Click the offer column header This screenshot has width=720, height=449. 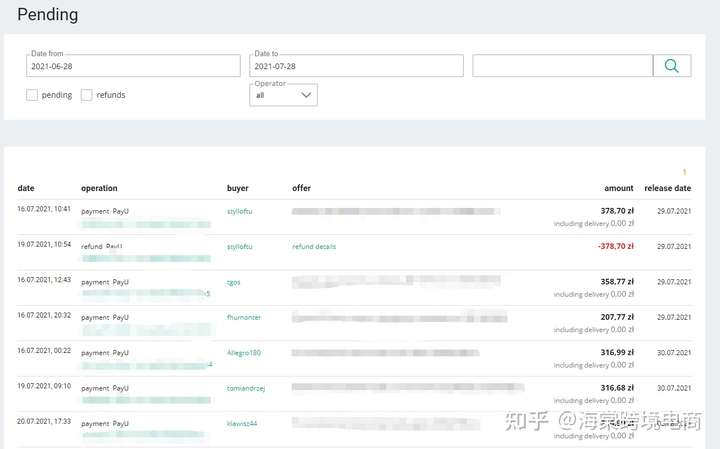click(x=301, y=188)
